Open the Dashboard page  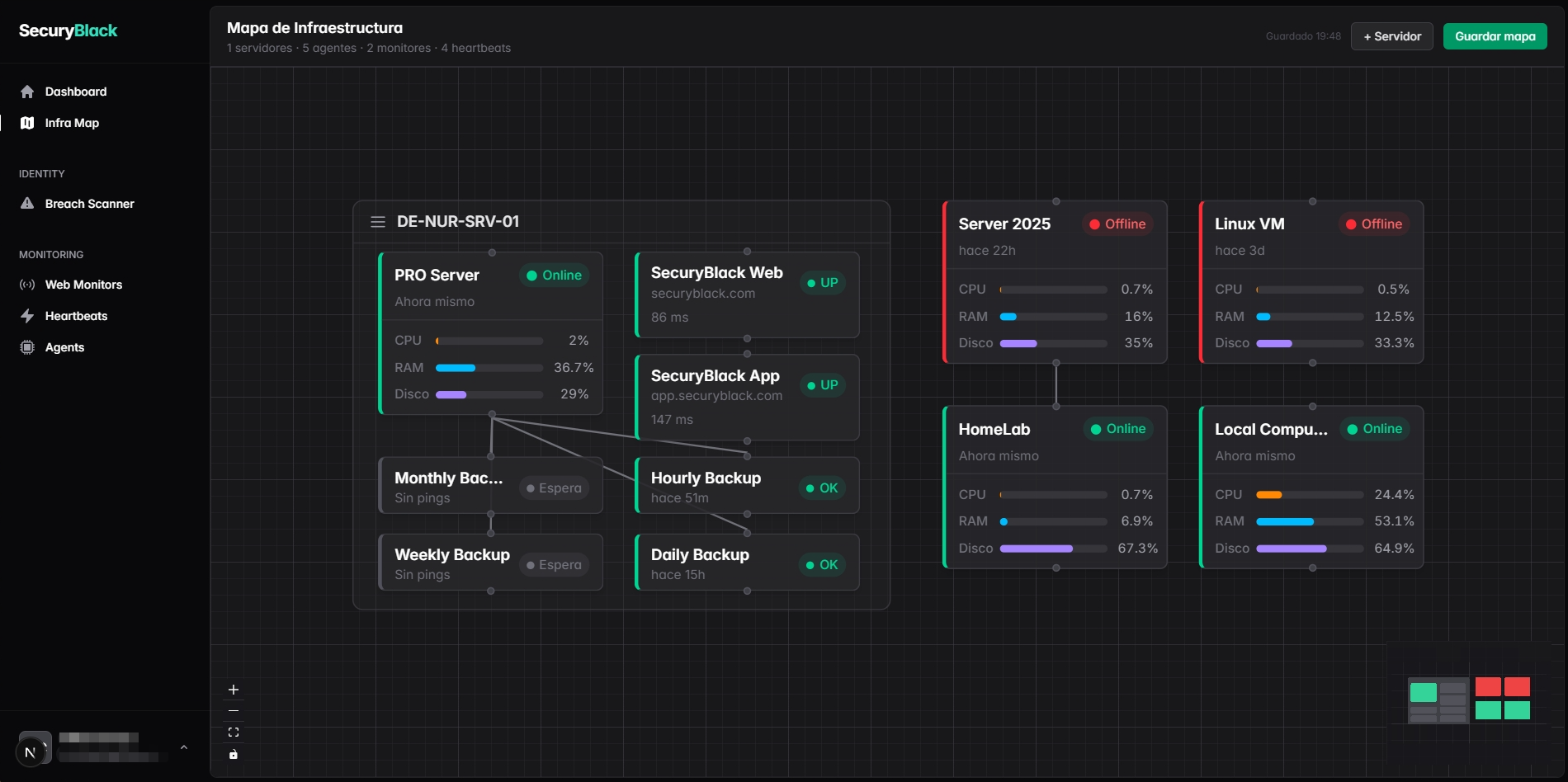[76, 92]
